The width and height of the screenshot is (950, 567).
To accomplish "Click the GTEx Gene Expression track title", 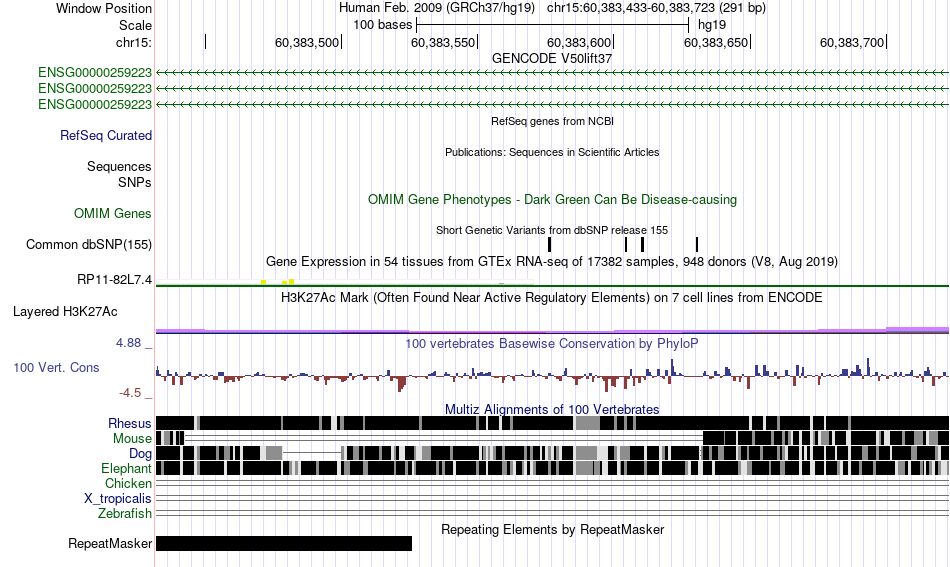I will (x=552, y=262).
